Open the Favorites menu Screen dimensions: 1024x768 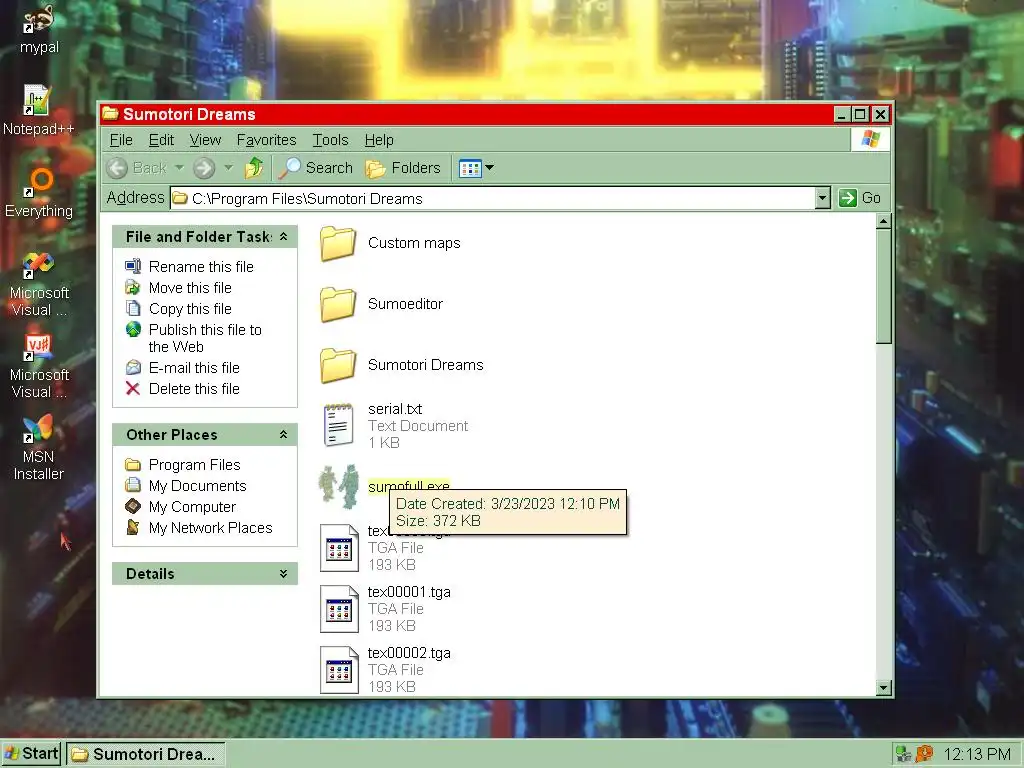tap(266, 140)
